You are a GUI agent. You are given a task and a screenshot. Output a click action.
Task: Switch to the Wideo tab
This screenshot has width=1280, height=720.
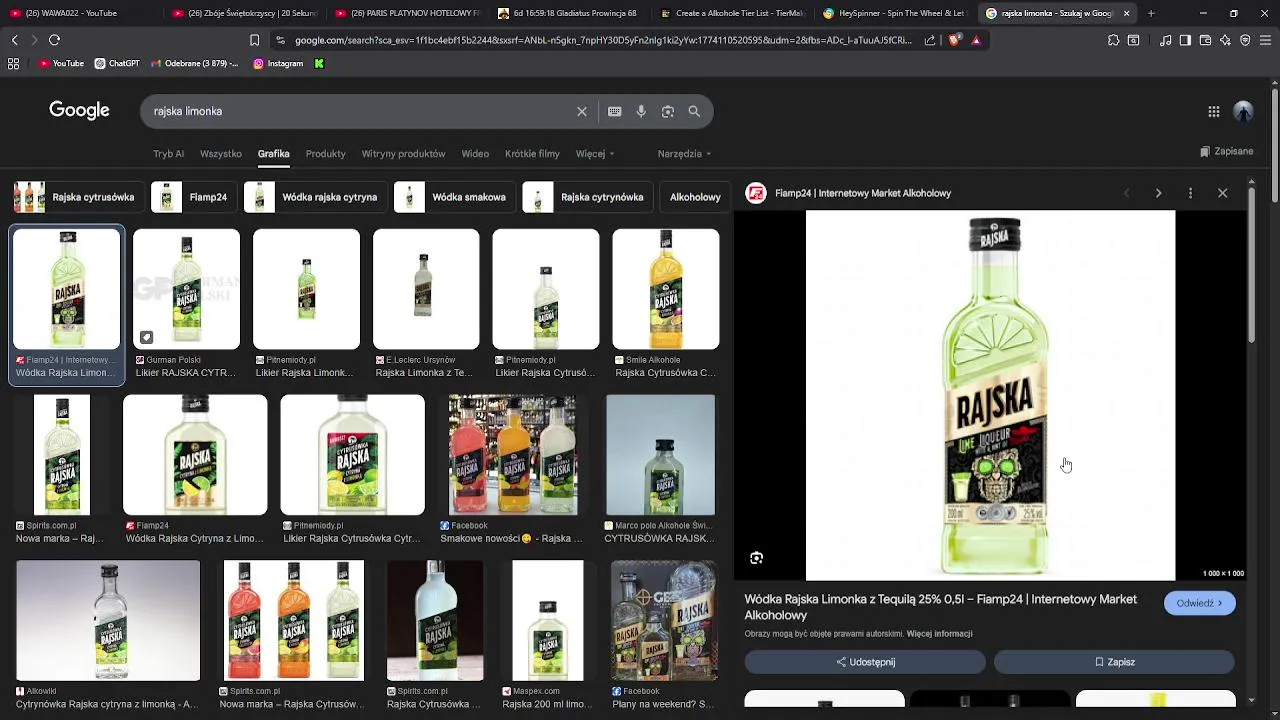475,154
